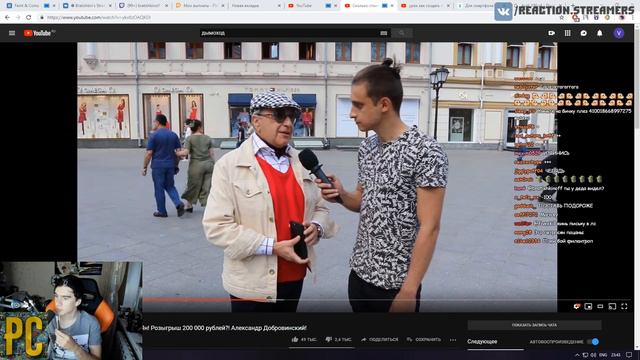Click the video title text
The width and height of the screenshot is (640, 360).
[x=224, y=328]
